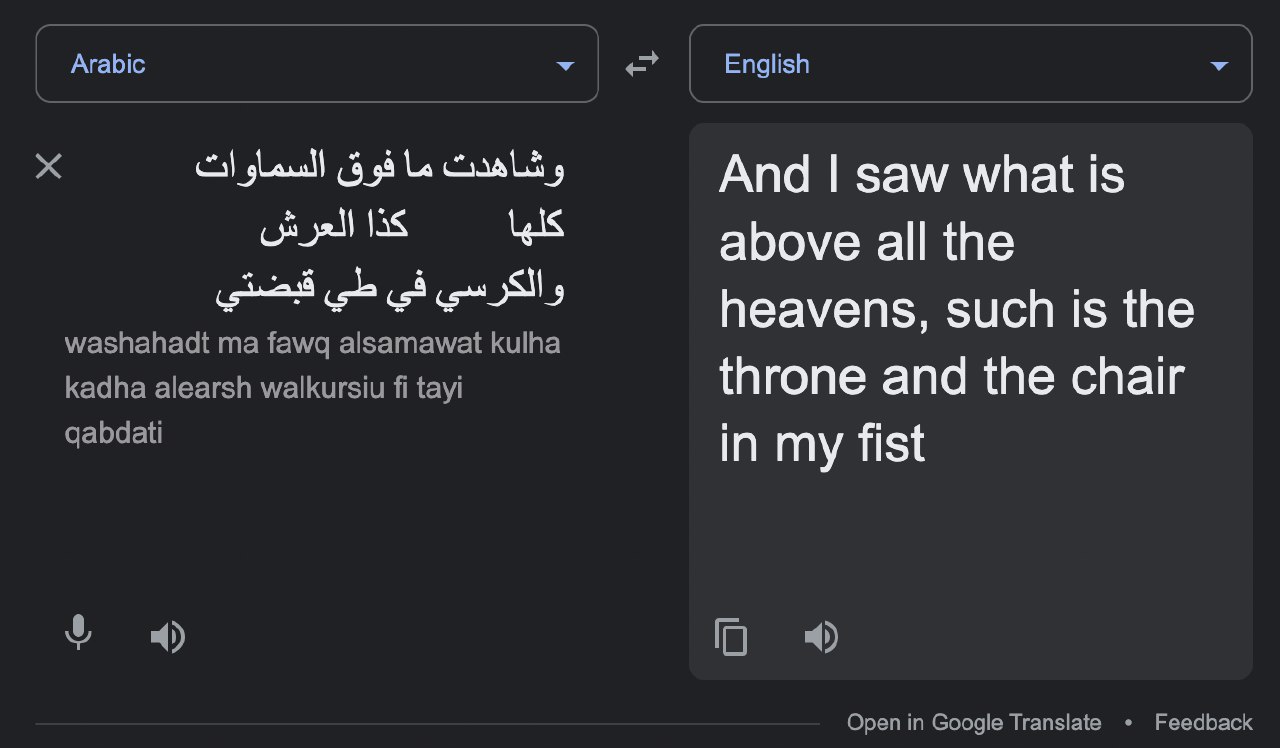Open the Arabic source language dropdown
Viewport: 1280px width, 748px height.
pyautogui.click(x=317, y=64)
